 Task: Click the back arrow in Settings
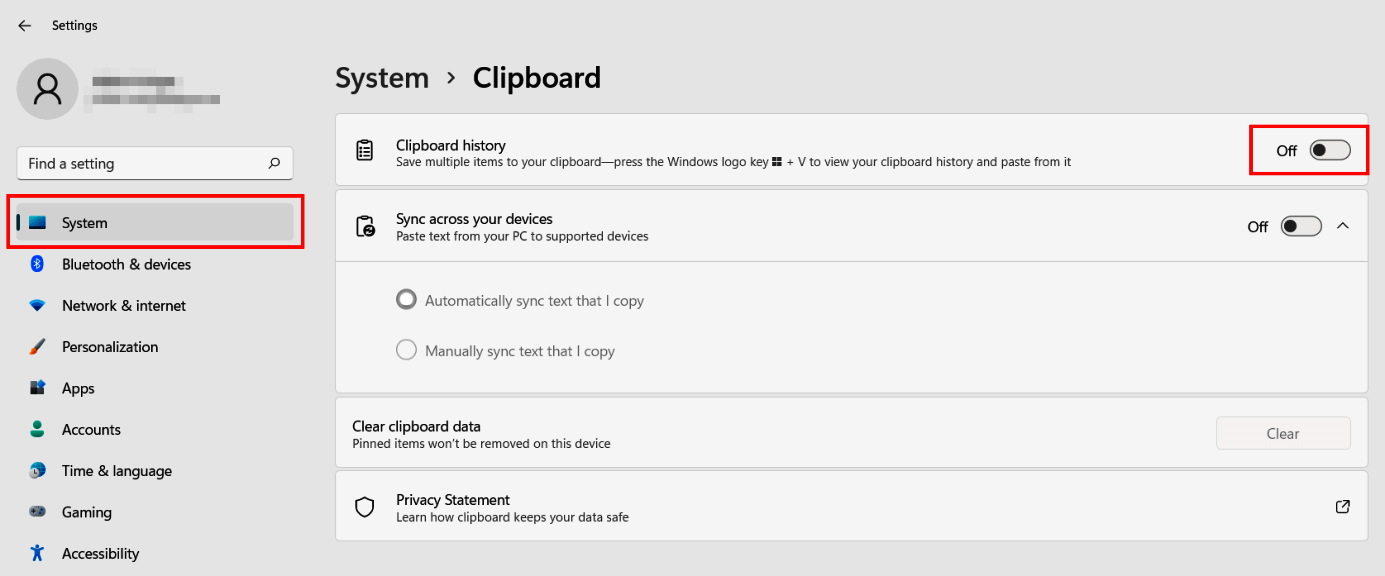pyautogui.click(x=24, y=25)
